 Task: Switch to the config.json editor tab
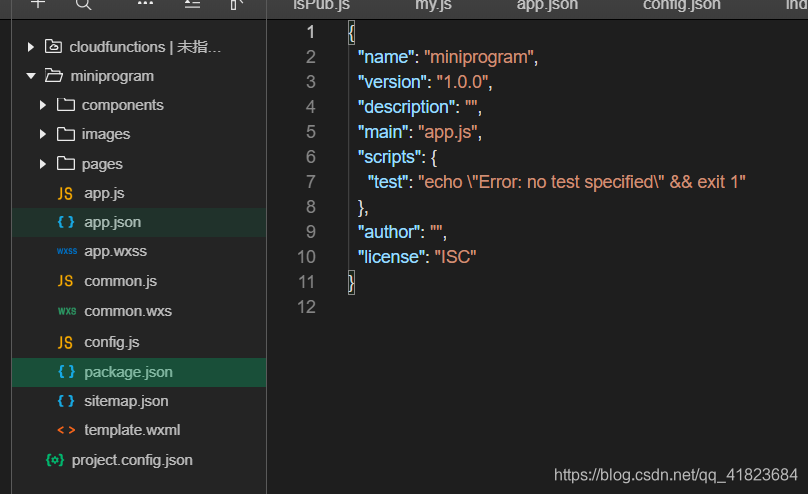pos(681,5)
